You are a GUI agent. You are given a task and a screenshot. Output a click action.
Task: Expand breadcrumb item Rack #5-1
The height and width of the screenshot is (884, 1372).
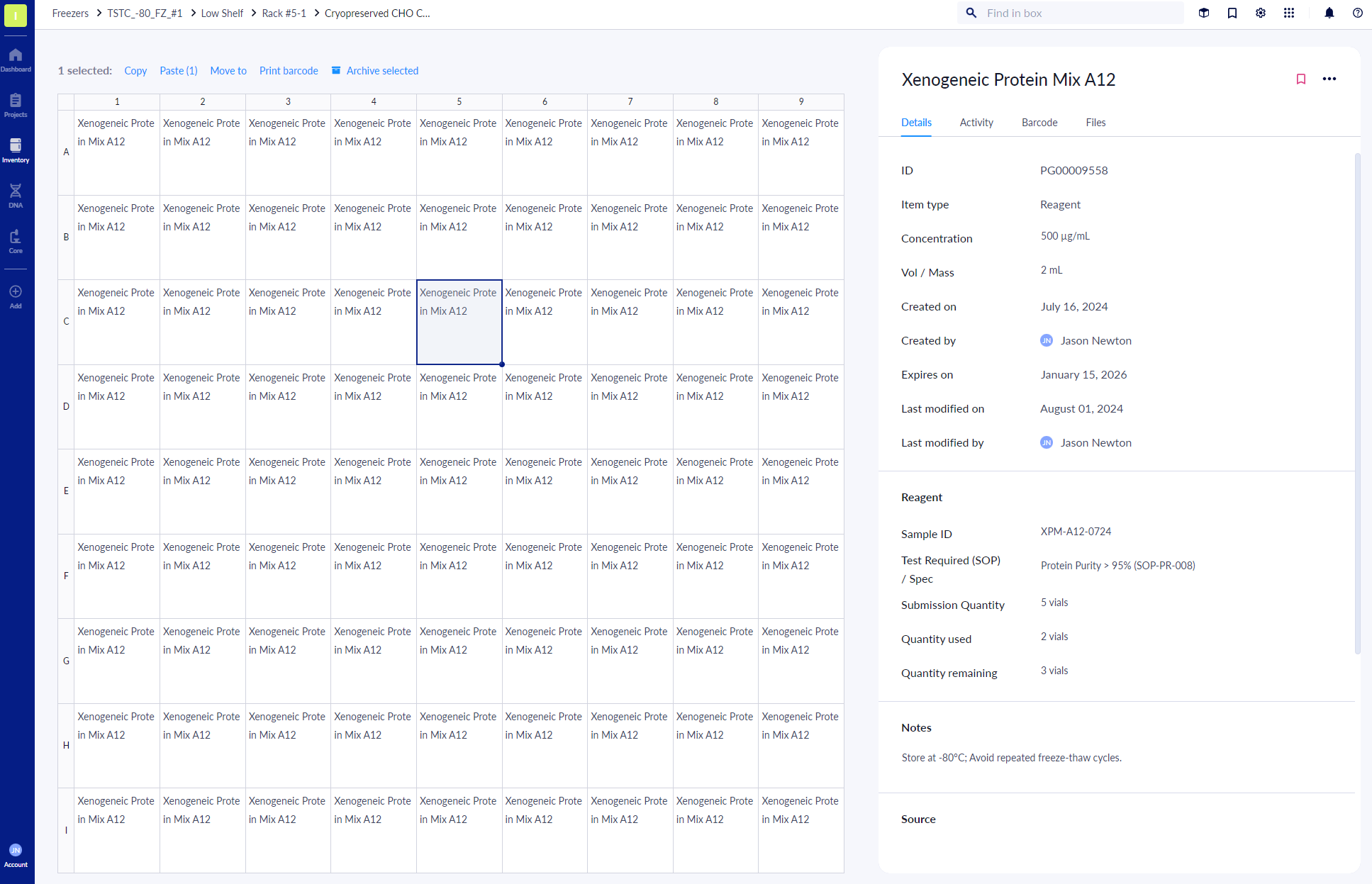tap(284, 13)
